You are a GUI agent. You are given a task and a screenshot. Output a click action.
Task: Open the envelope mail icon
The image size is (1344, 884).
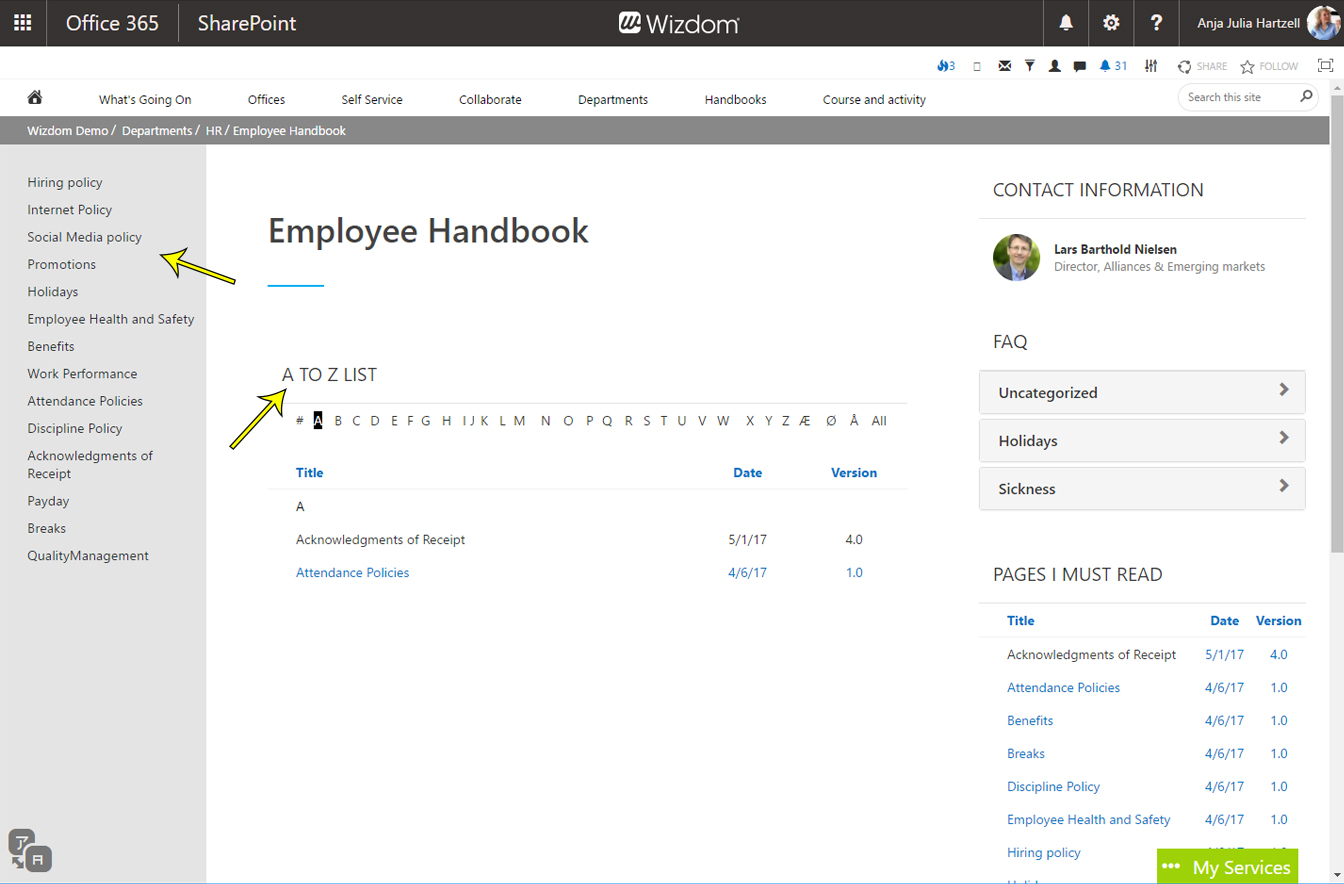tap(1004, 67)
